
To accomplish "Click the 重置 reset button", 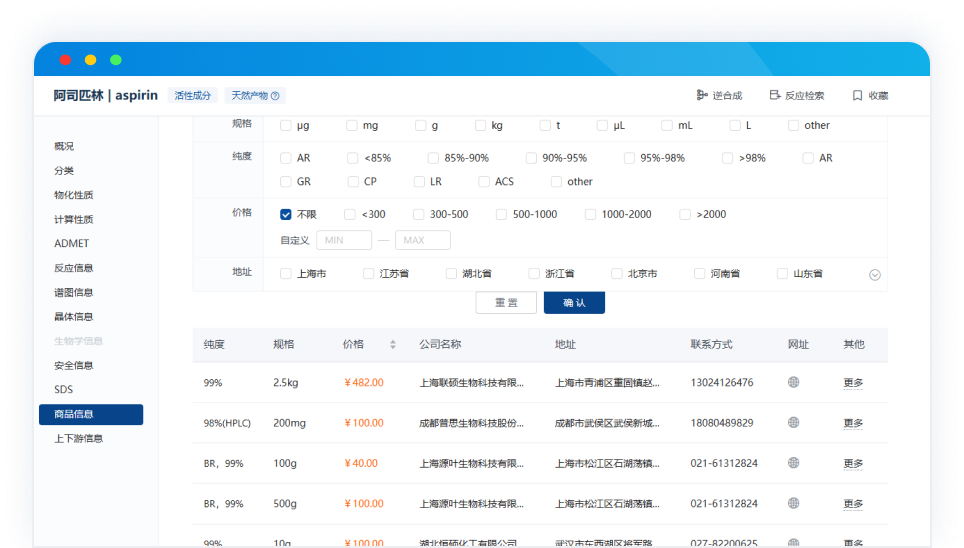I will [506, 303].
